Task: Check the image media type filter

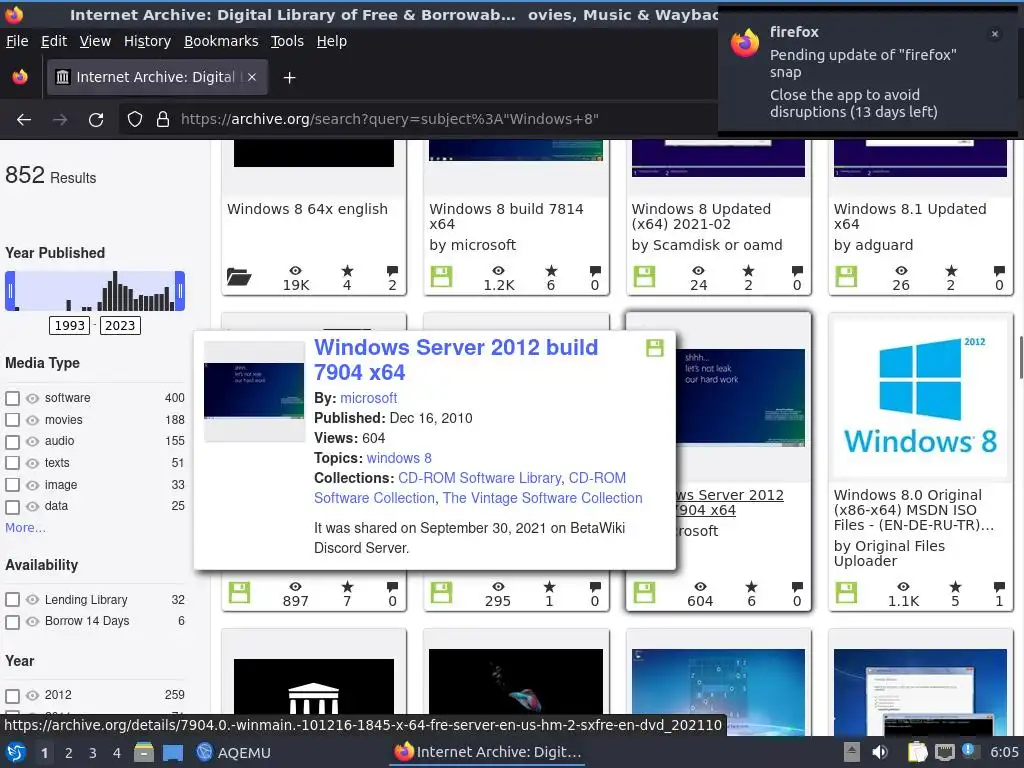Action: click(x=12, y=485)
